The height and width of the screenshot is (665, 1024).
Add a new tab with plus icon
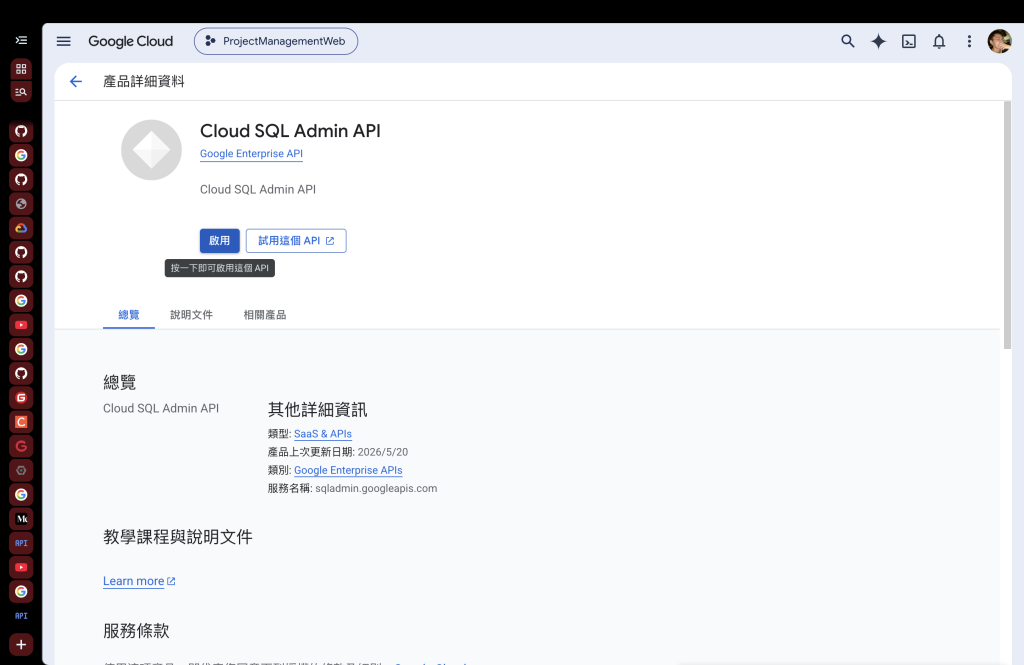(21, 645)
